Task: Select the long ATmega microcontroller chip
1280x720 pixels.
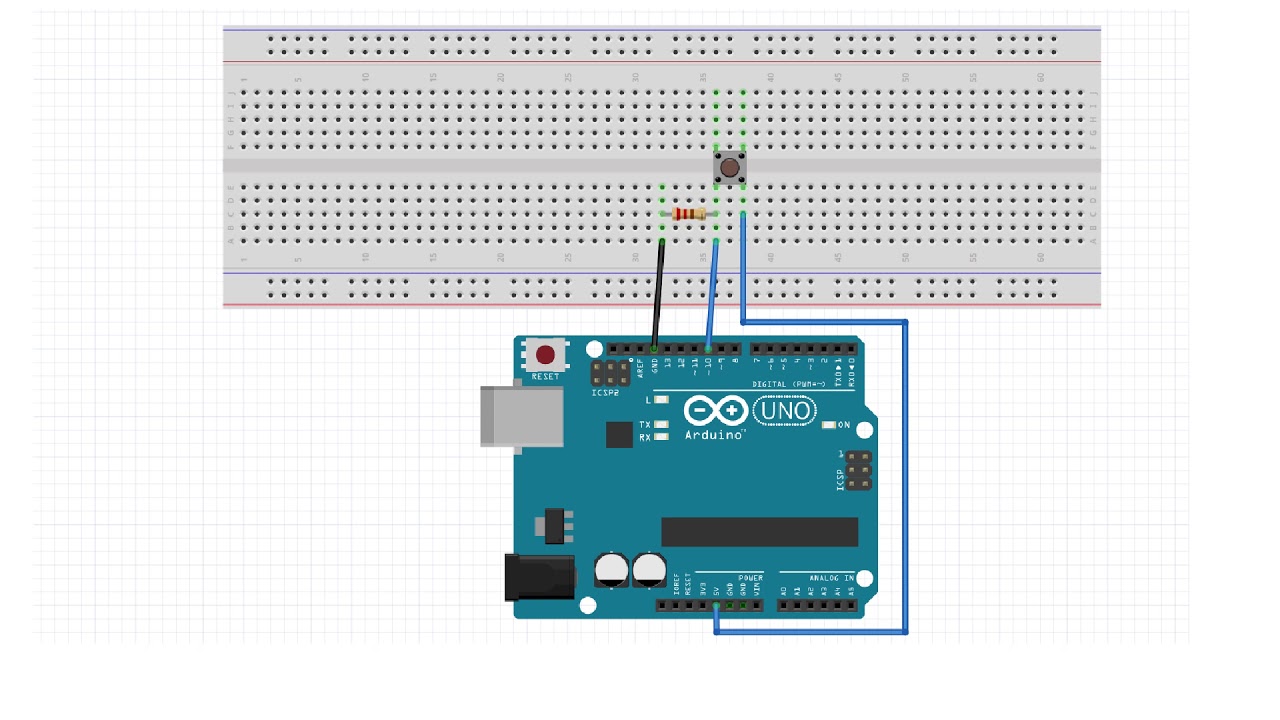Action: pos(759,532)
